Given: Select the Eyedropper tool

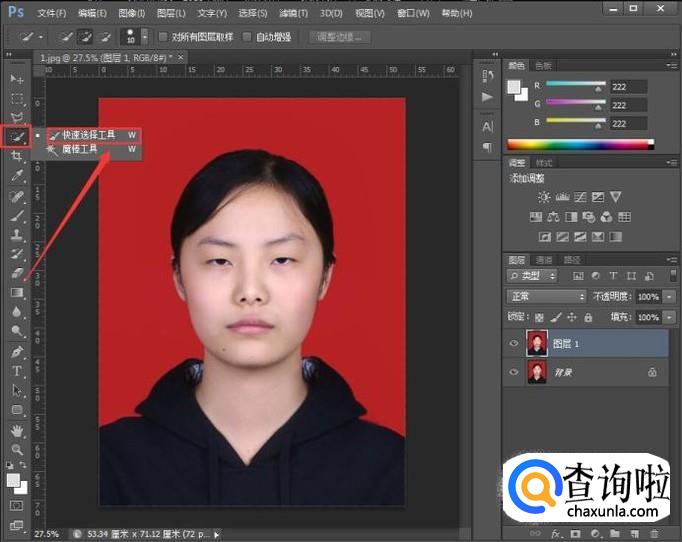Looking at the screenshot, I should (17, 176).
